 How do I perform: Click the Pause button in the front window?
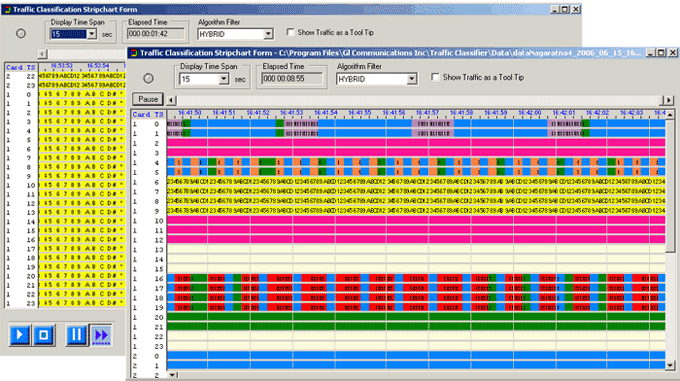pos(148,99)
